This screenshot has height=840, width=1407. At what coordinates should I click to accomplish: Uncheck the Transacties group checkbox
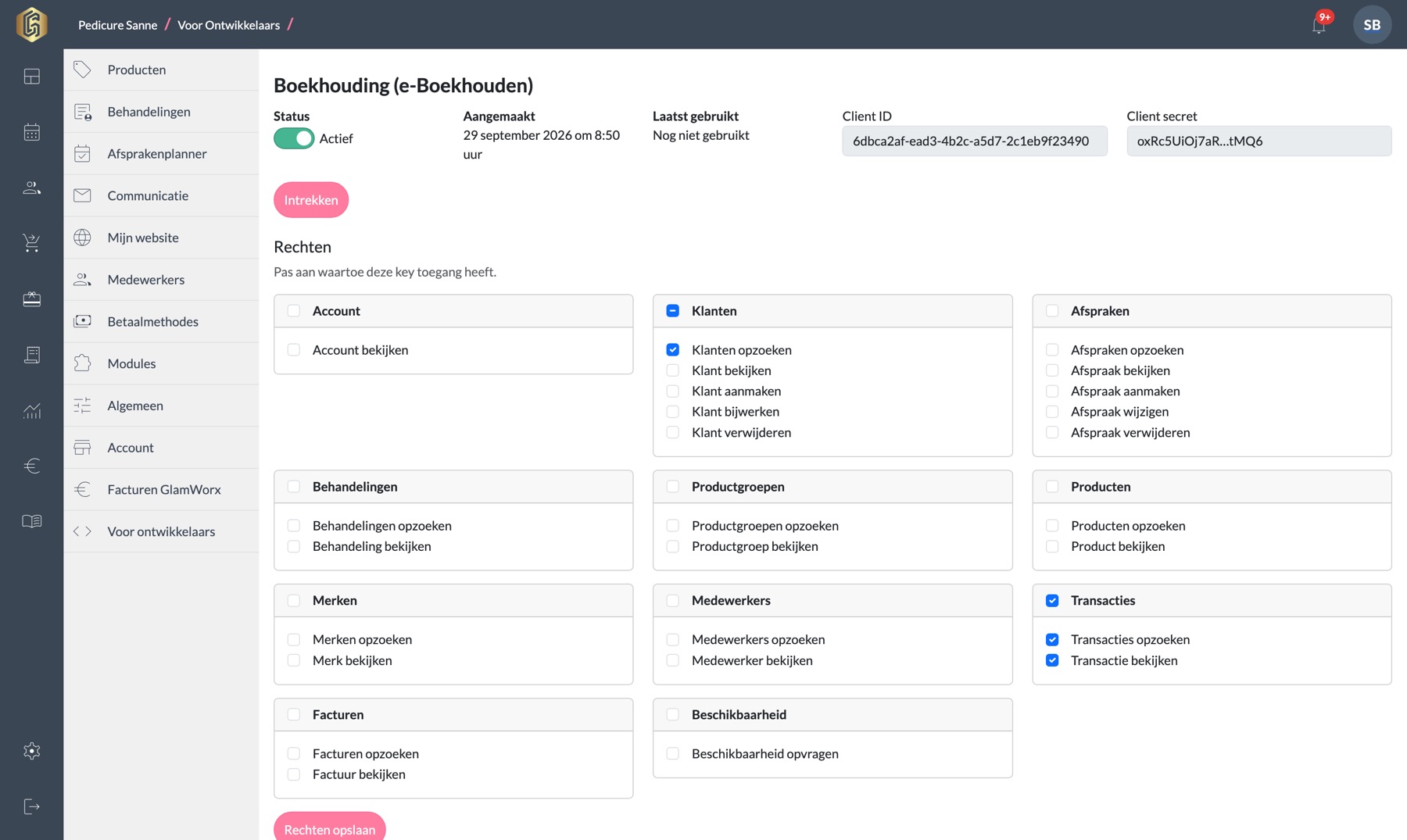tap(1052, 601)
